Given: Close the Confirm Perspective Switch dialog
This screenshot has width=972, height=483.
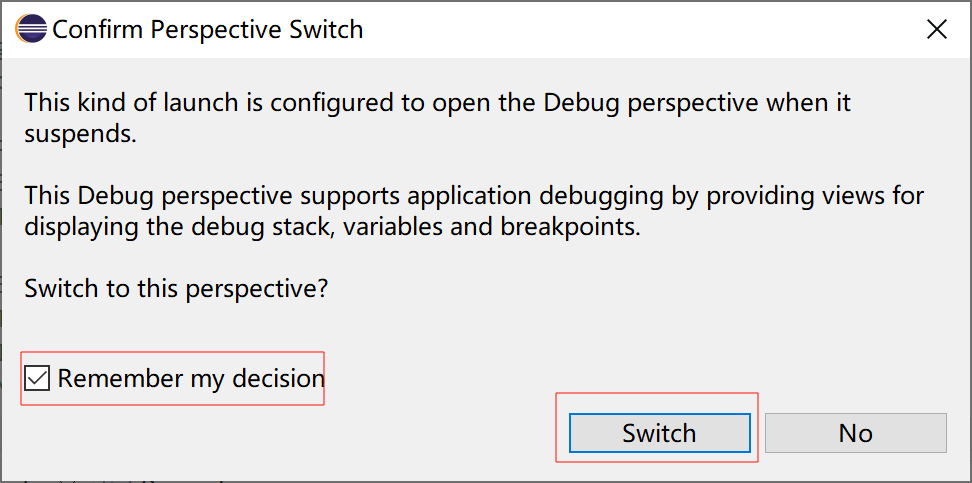Looking at the screenshot, I should [x=937, y=30].
